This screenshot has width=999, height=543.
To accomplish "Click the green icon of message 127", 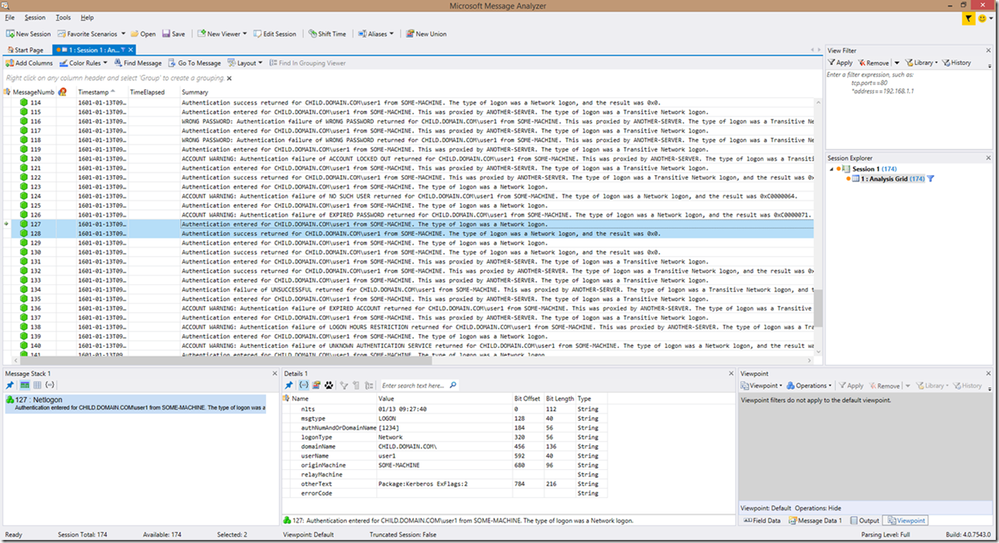I will coord(24,224).
